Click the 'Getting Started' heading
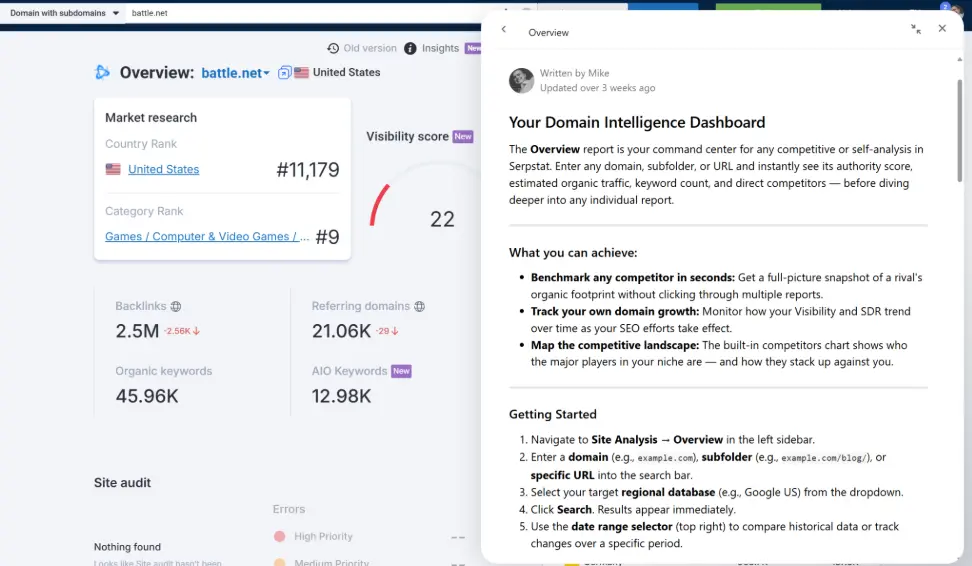This screenshot has width=972, height=566. click(552, 414)
